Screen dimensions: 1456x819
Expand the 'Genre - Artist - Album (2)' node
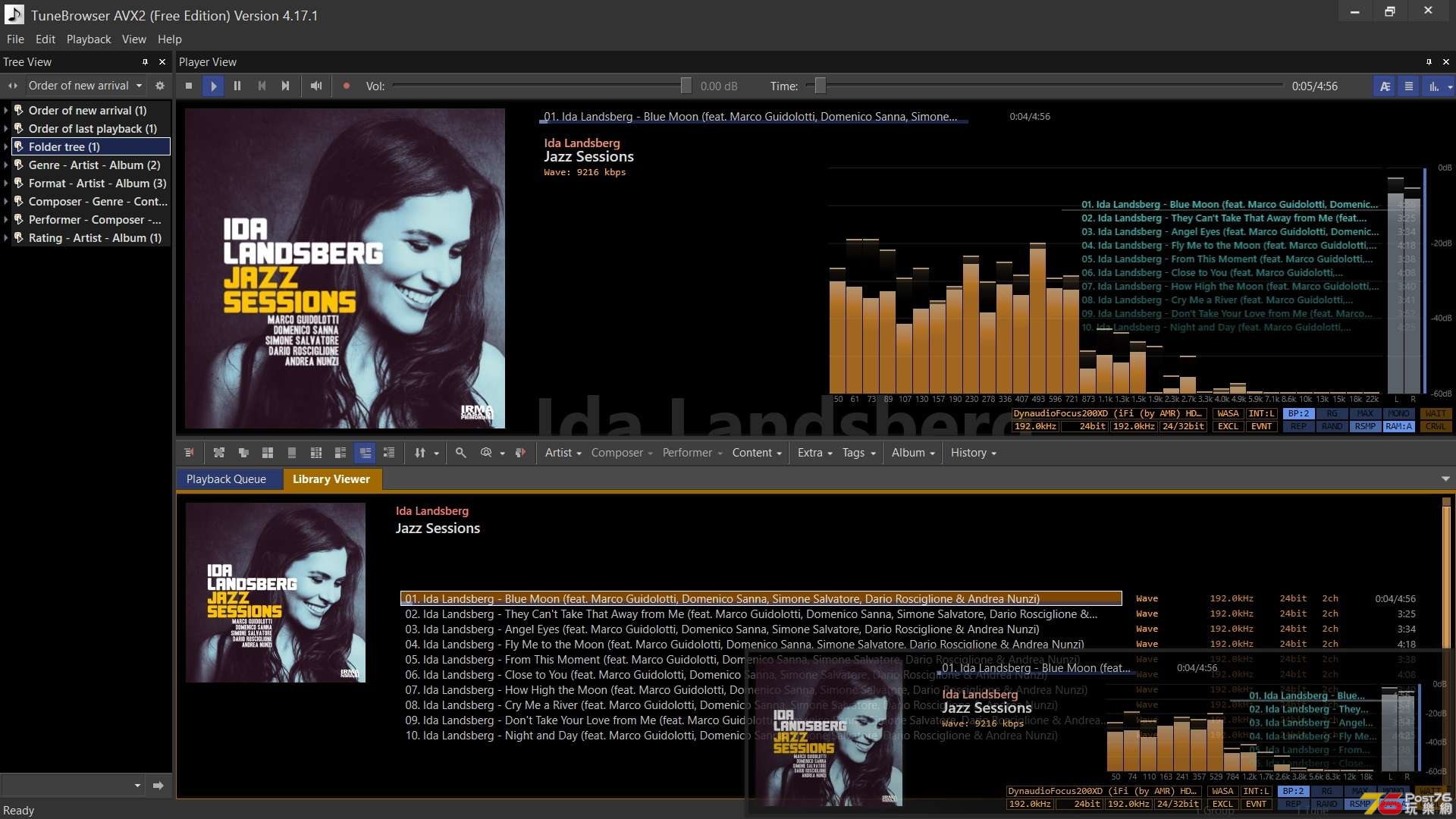6,165
